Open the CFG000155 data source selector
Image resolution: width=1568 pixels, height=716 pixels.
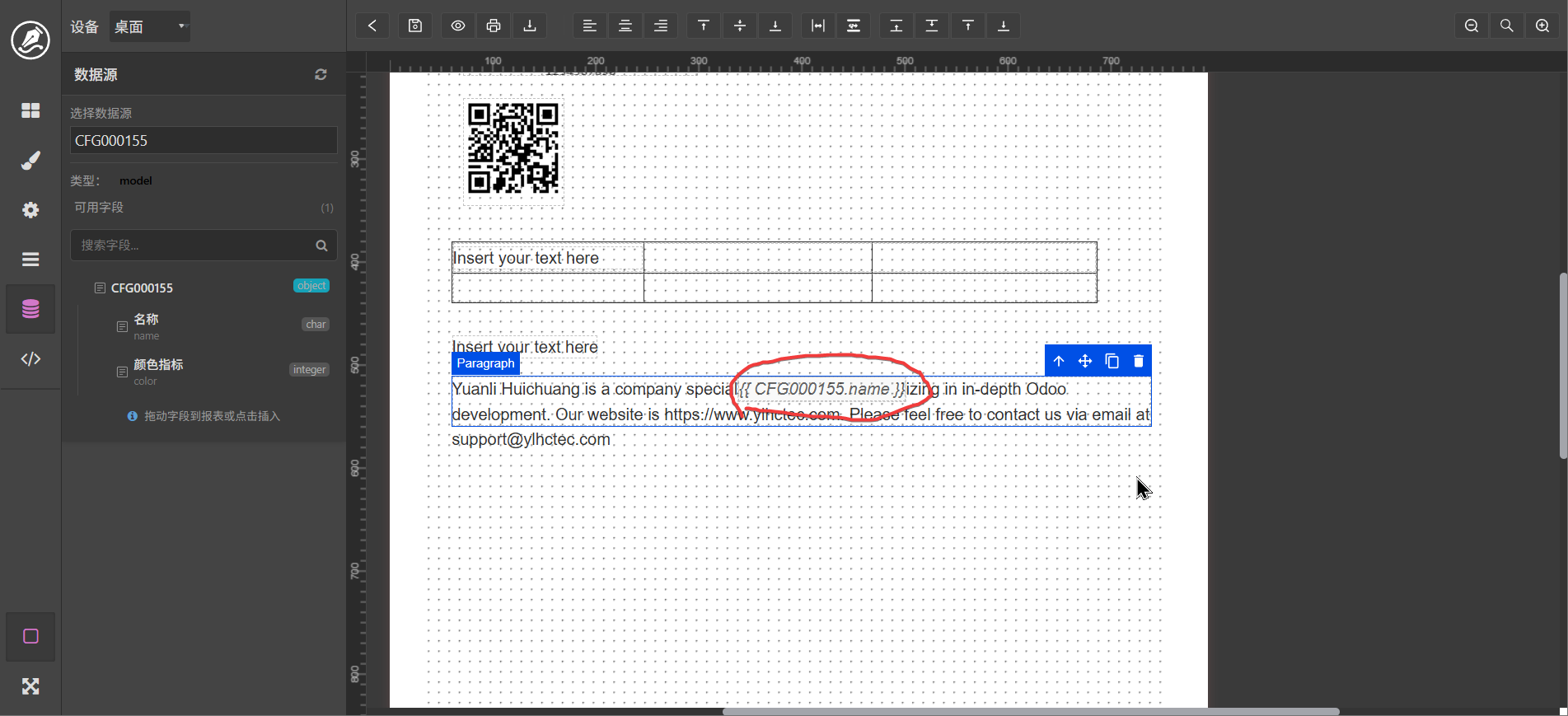pos(204,140)
